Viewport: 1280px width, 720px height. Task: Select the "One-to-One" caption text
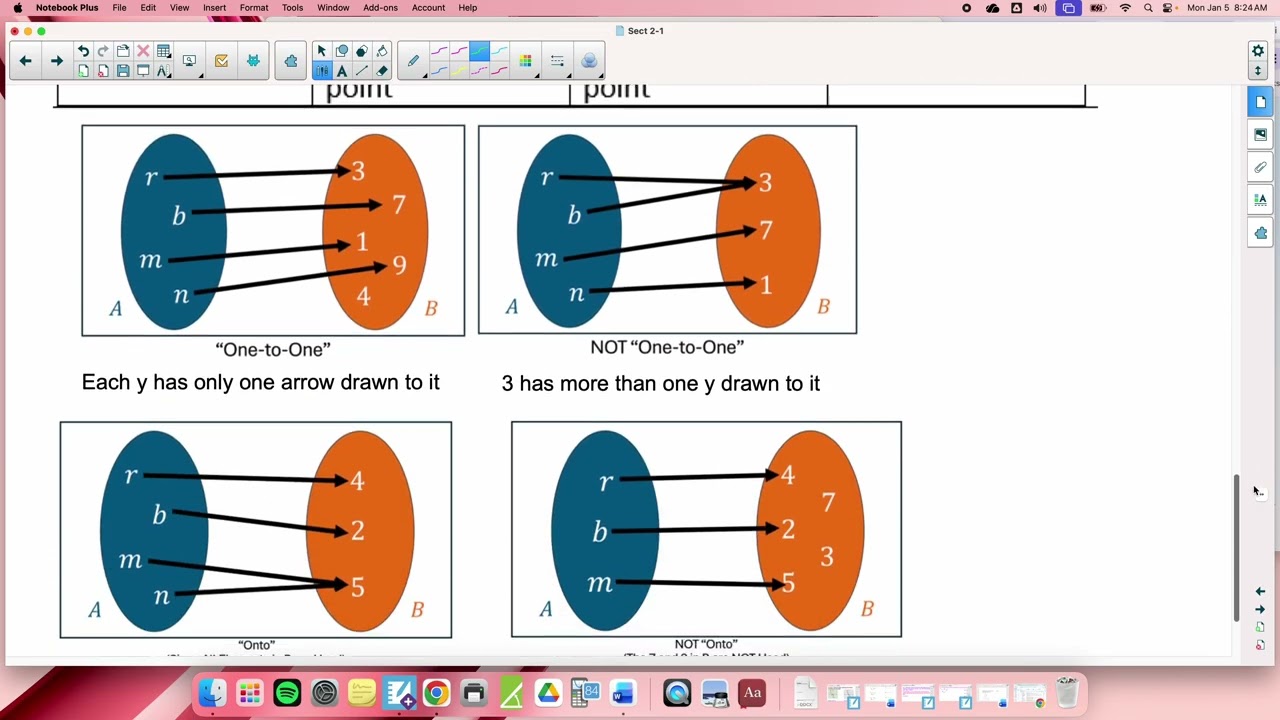(273, 349)
